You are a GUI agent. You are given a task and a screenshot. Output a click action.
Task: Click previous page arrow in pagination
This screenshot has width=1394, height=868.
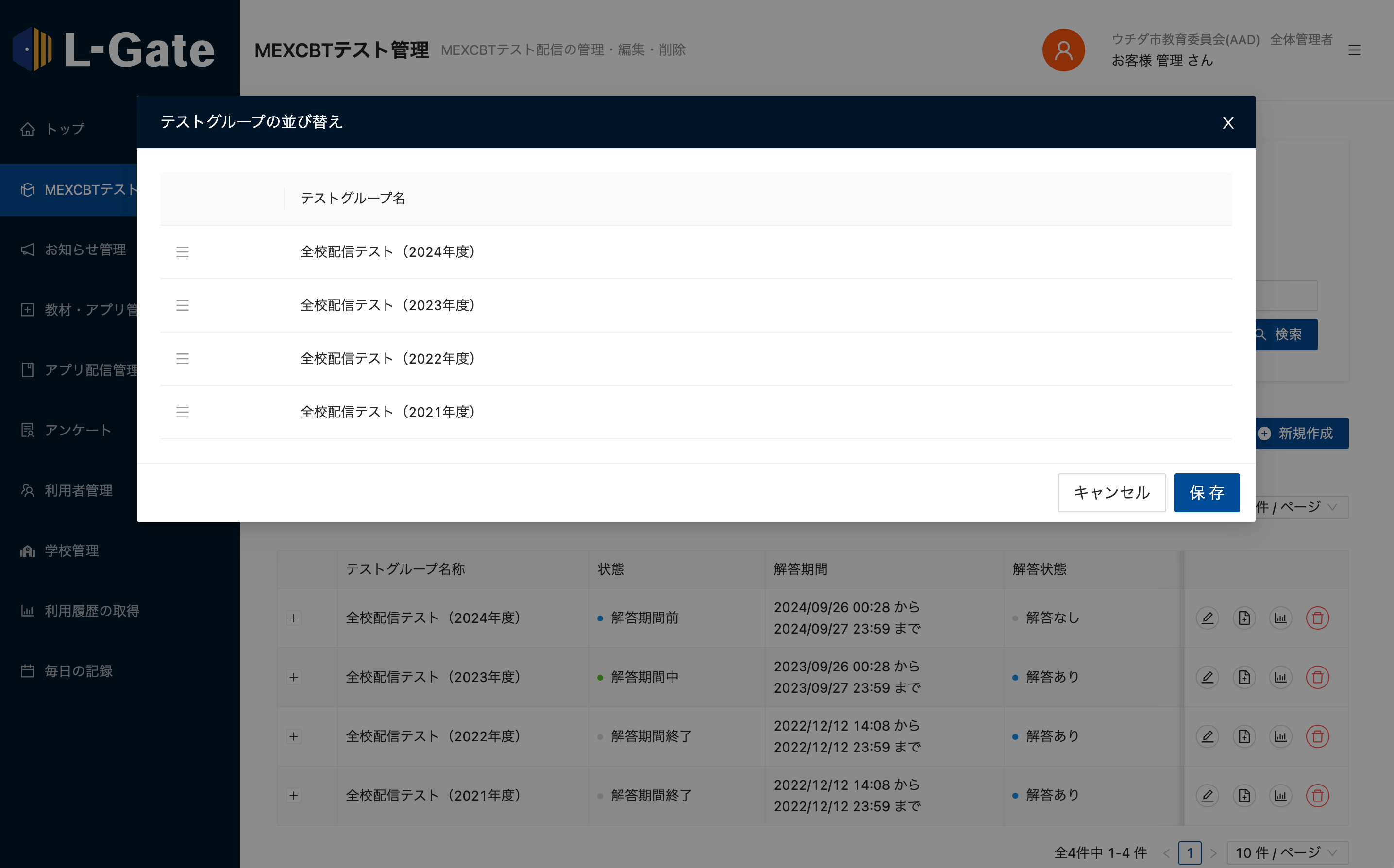1166,853
